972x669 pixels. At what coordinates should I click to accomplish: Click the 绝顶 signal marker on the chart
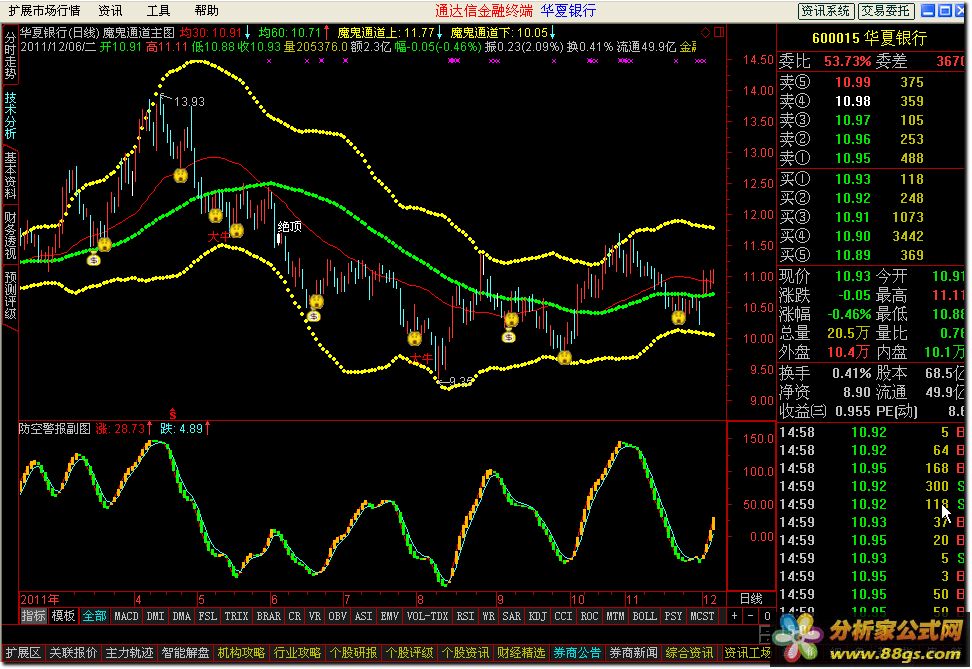pyautogui.click(x=289, y=226)
